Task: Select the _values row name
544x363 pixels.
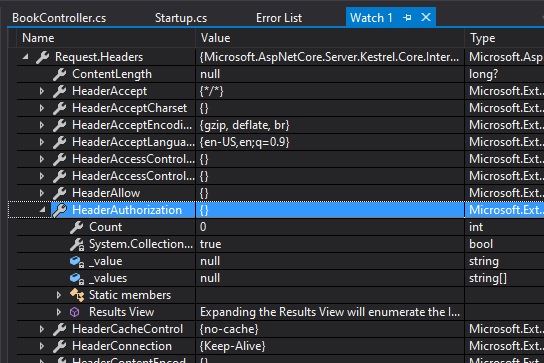Action: coord(108,278)
